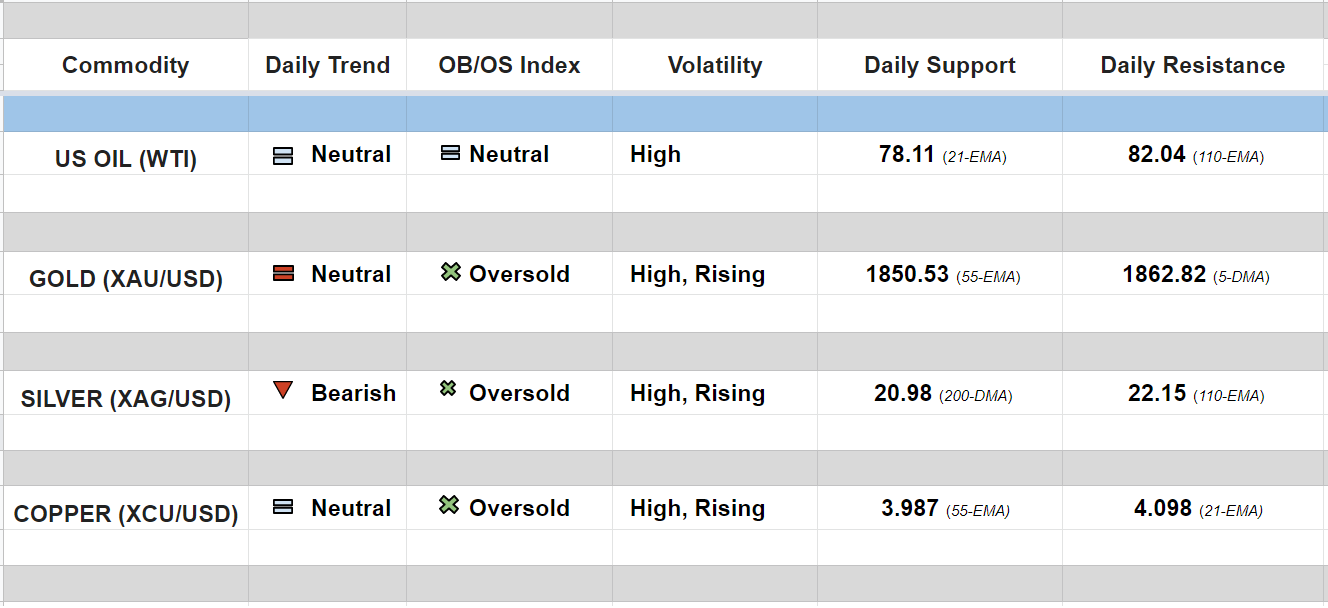The height and width of the screenshot is (608, 1328).
Task: Click Copper's neutral trend bars icon
Action: click(283, 507)
